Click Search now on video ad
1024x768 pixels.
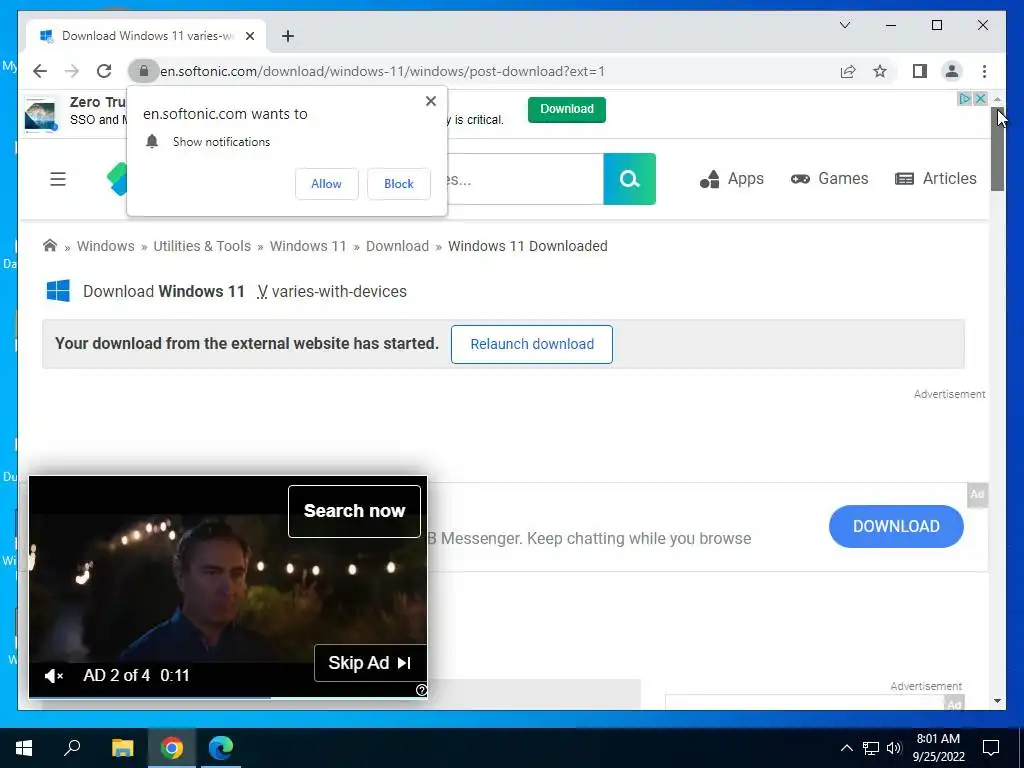pos(354,511)
